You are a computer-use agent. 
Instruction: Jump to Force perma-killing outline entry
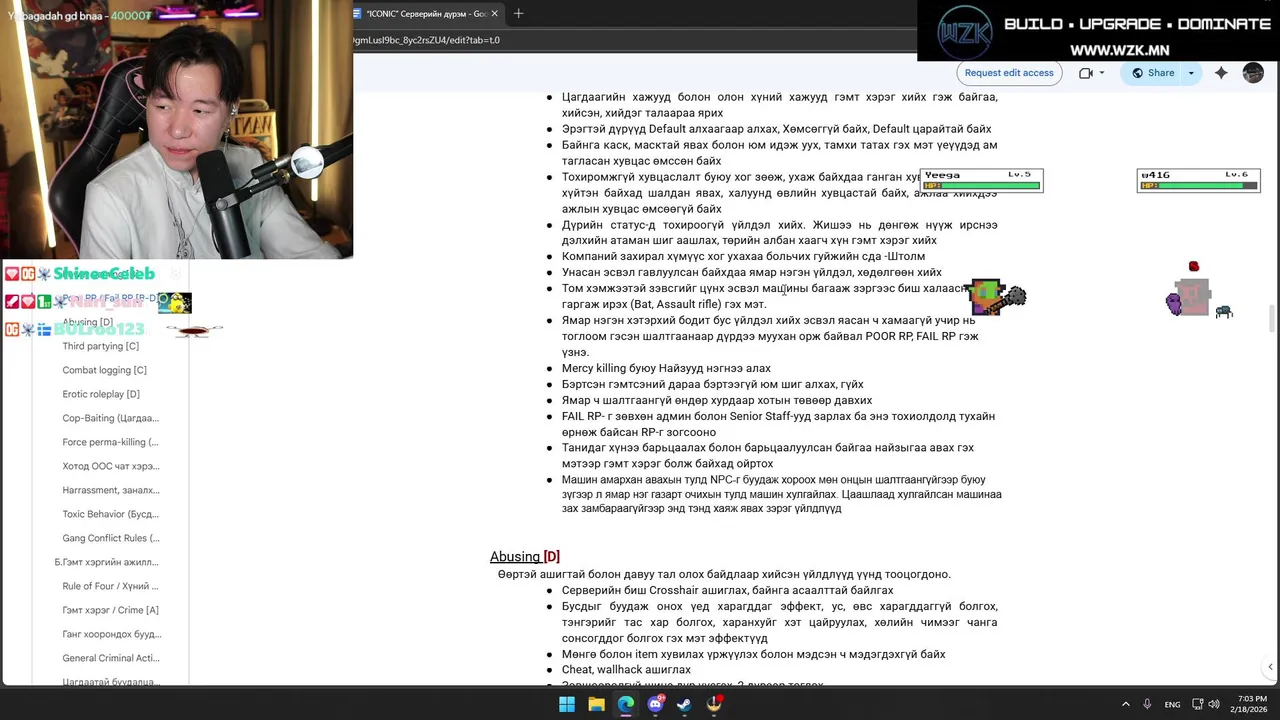point(110,442)
